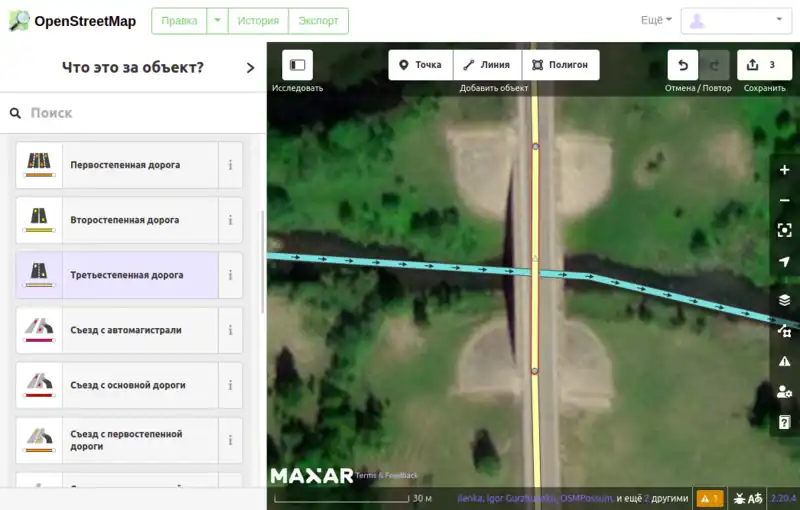Show my location on map

[x=784, y=261]
